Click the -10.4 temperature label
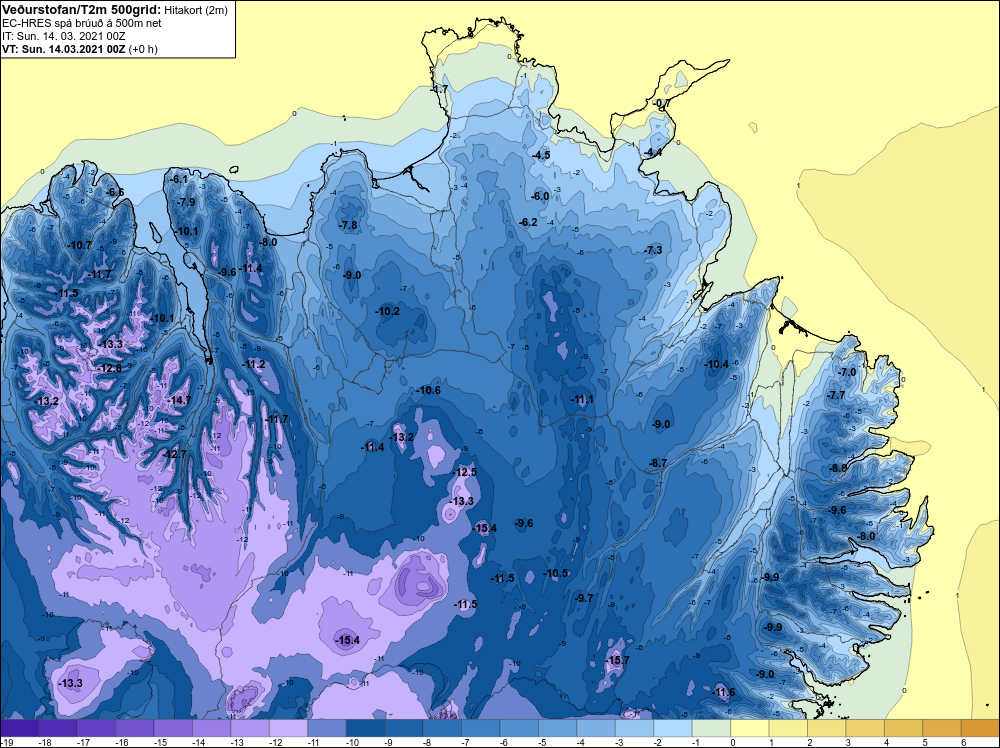 click(717, 365)
